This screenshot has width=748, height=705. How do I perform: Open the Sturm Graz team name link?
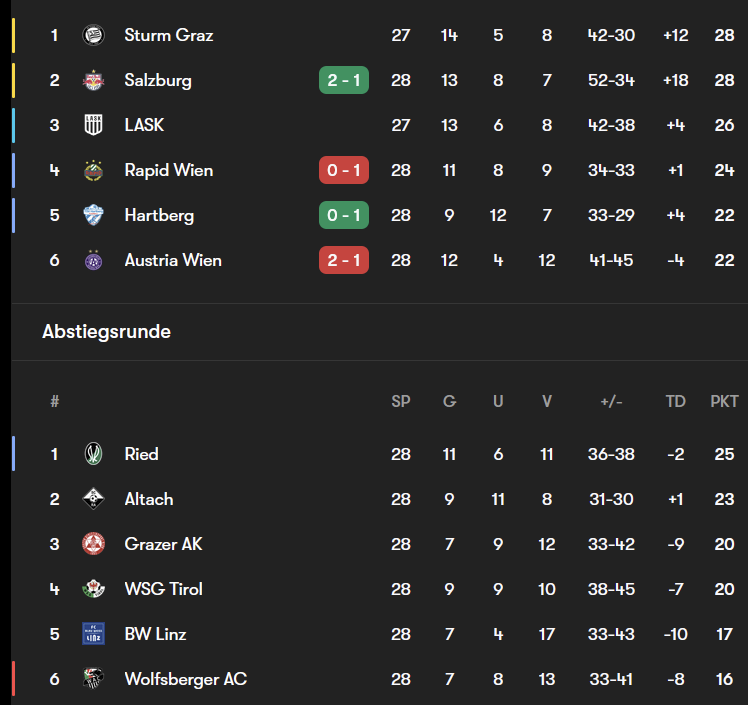coord(168,35)
